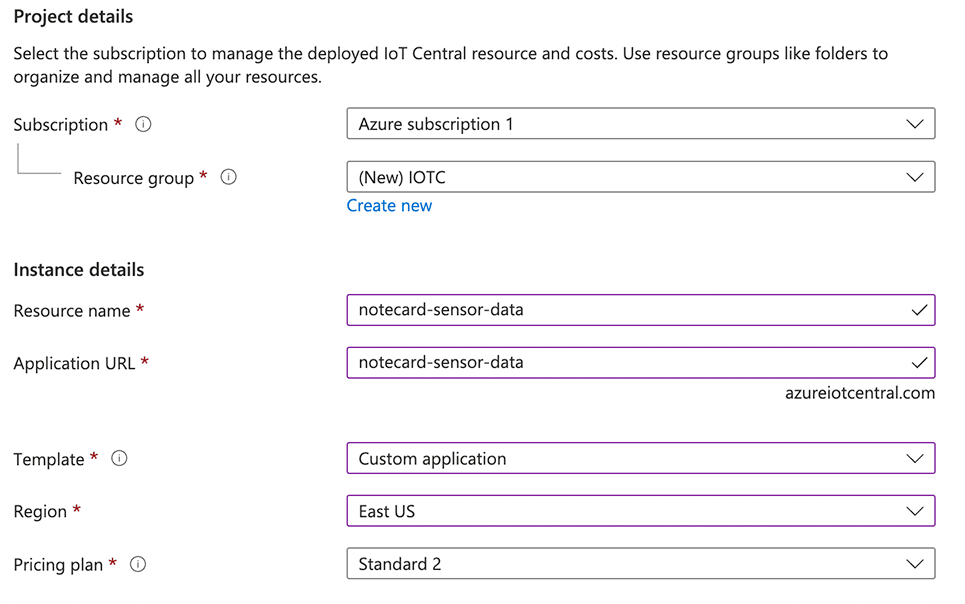The image size is (965, 604).
Task: Click into the Resource name field
Action: [641, 310]
